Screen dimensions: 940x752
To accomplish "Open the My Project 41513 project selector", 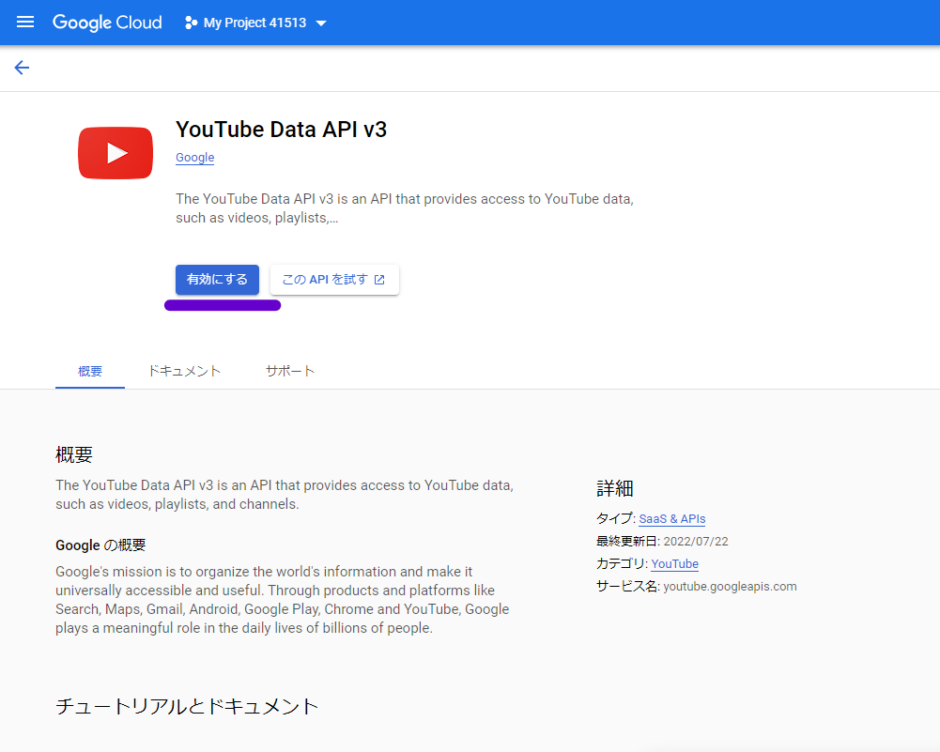I will [254, 22].
